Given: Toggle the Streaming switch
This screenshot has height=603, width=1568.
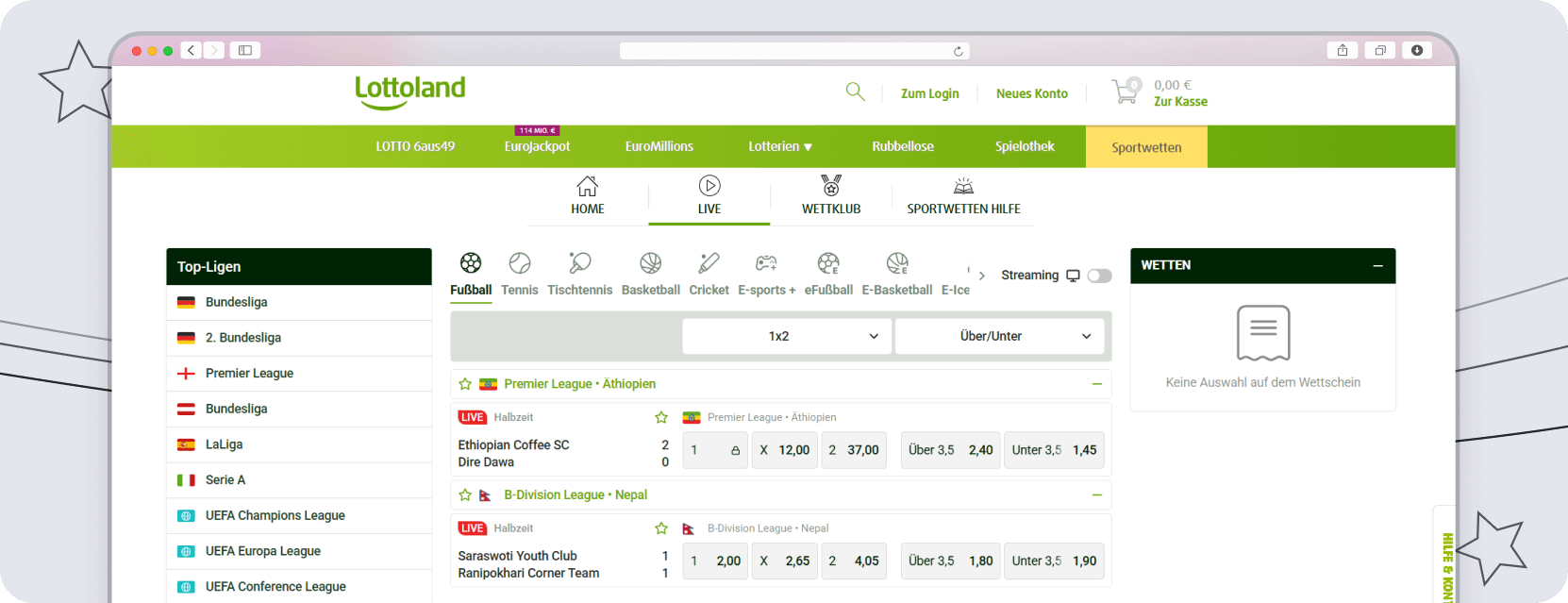Looking at the screenshot, I should point(1099,276).
